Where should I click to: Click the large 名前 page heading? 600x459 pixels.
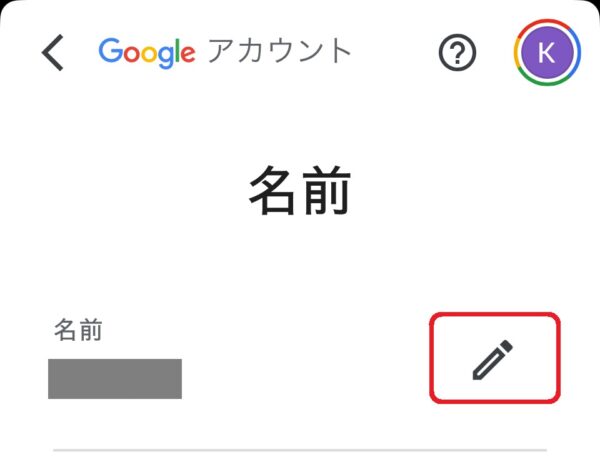point(300,190)
